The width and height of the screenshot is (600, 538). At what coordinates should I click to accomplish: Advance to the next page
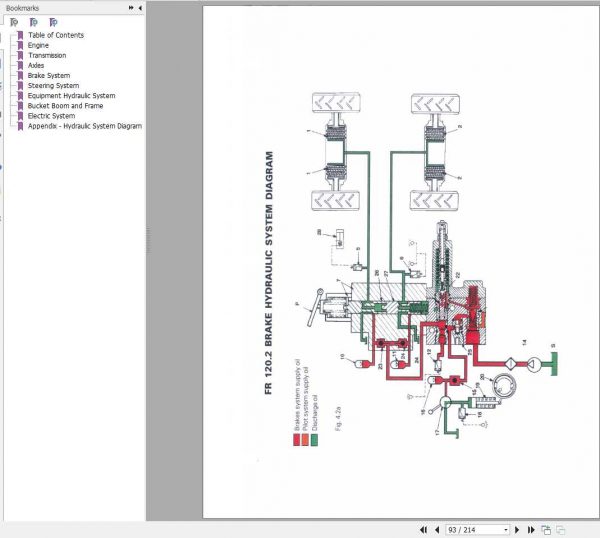point(518,529)
